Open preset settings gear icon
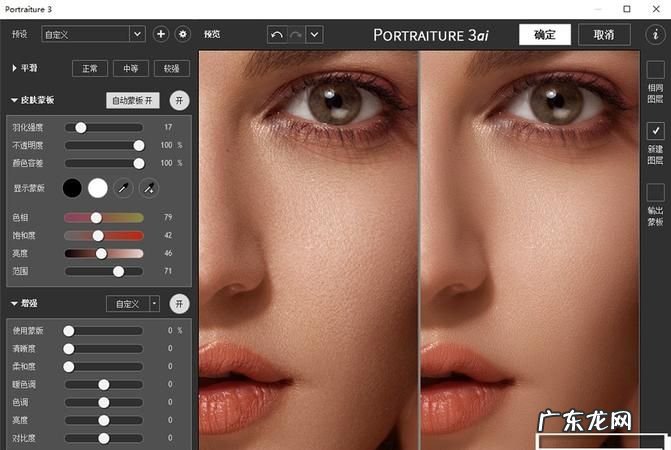This screenshot has width=671, height=450. (x=182, y=34)
